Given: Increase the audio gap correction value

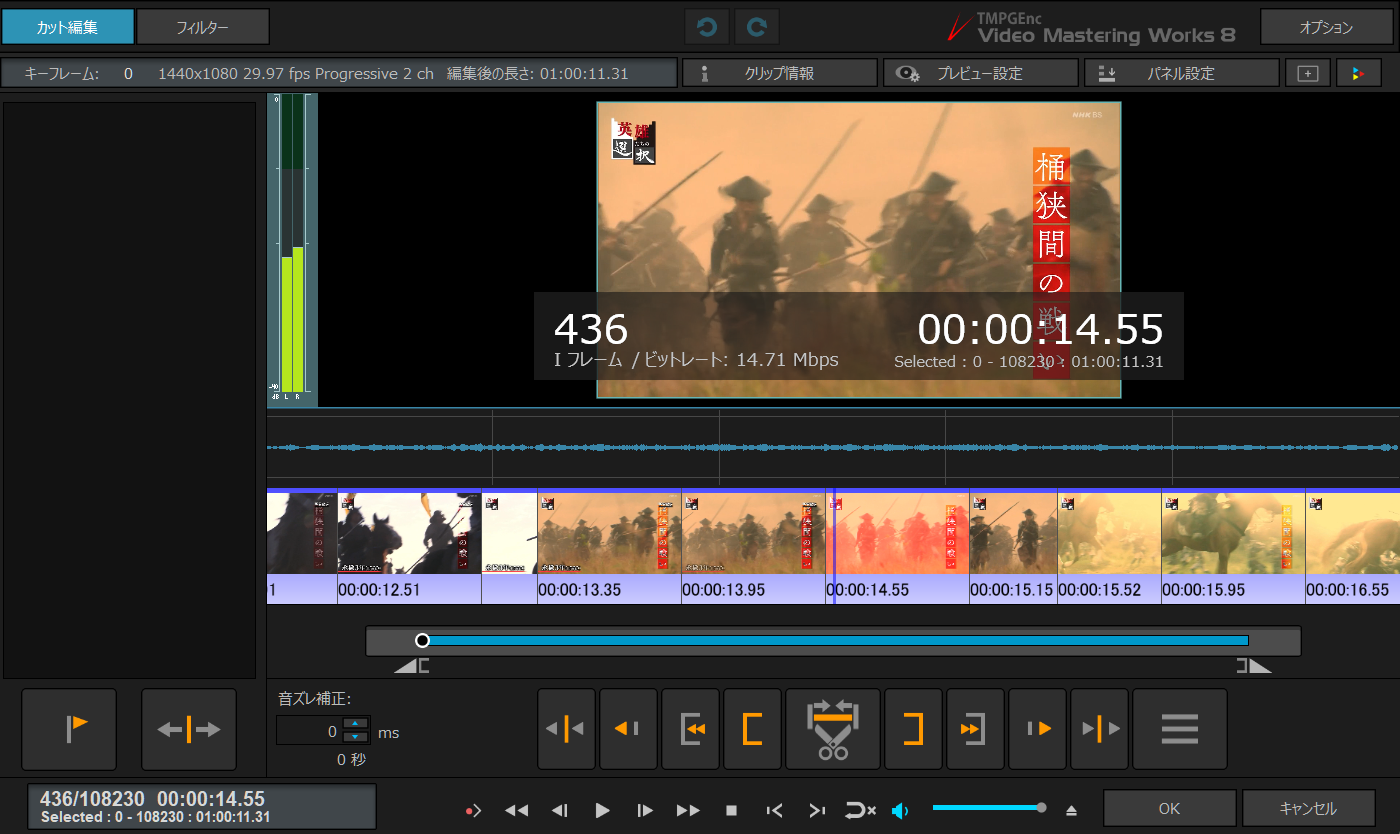Looking at the screenshot, I should (x=355, y=725).
